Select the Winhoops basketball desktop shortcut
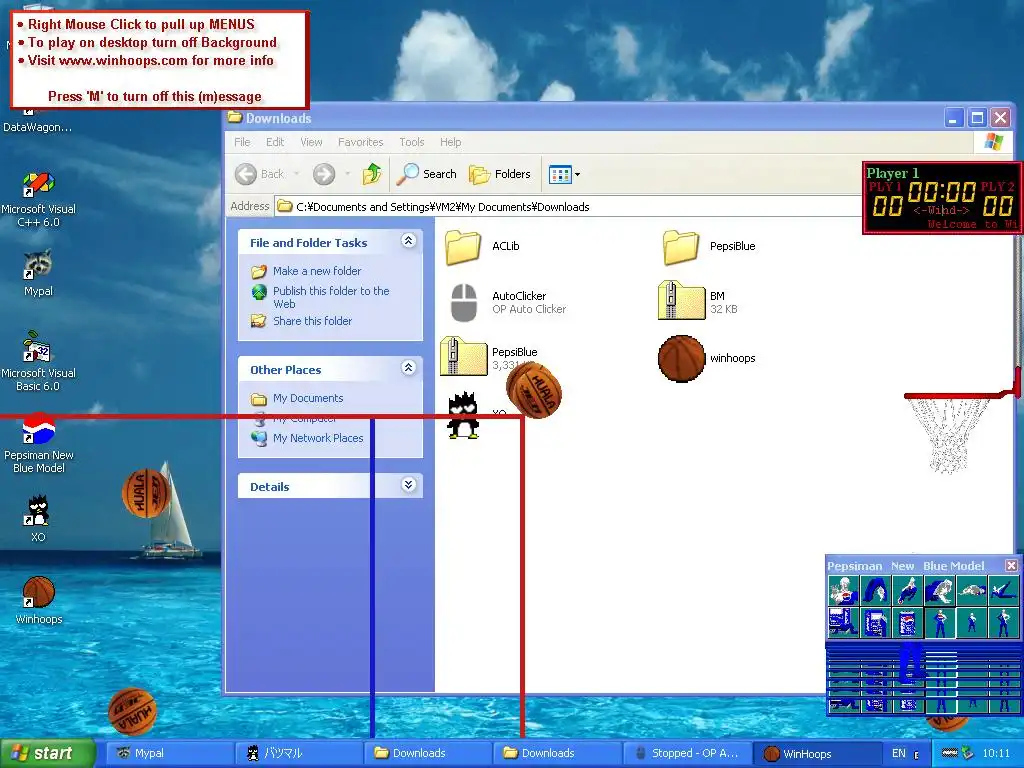Image resolution: width=1024 pixels, height=768 pixels. point(39,601)
